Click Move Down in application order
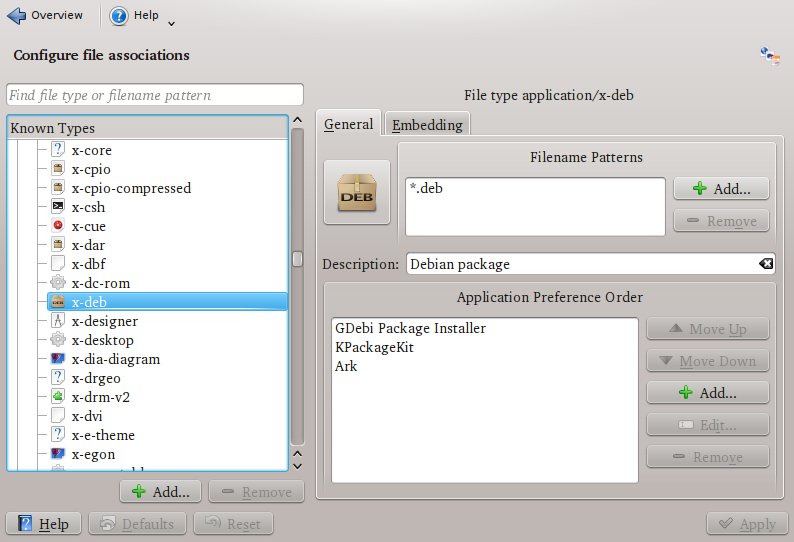Image resolution: width=794 pixels, height=542 pixels. pos(708,361)
